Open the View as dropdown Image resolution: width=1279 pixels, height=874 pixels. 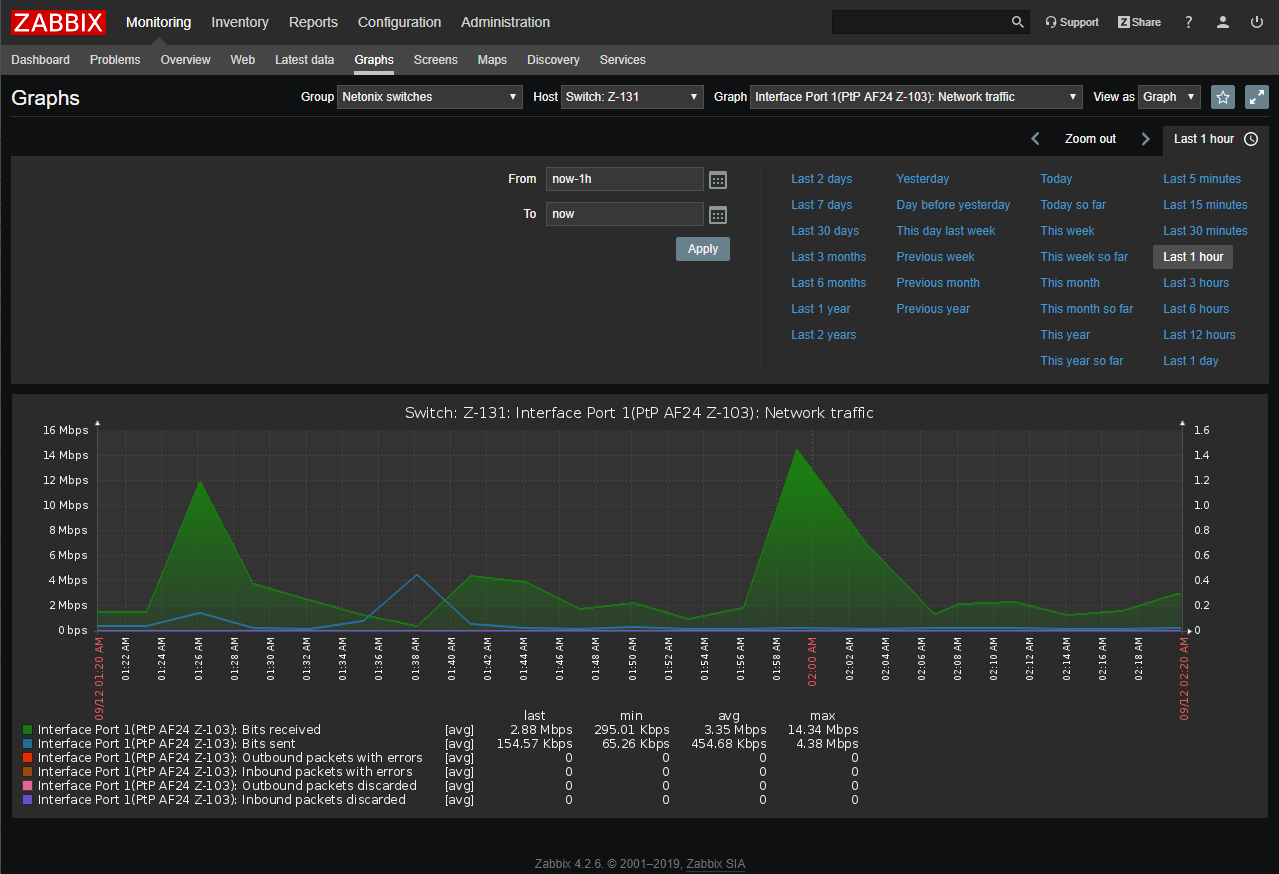tap(1169, 97)
